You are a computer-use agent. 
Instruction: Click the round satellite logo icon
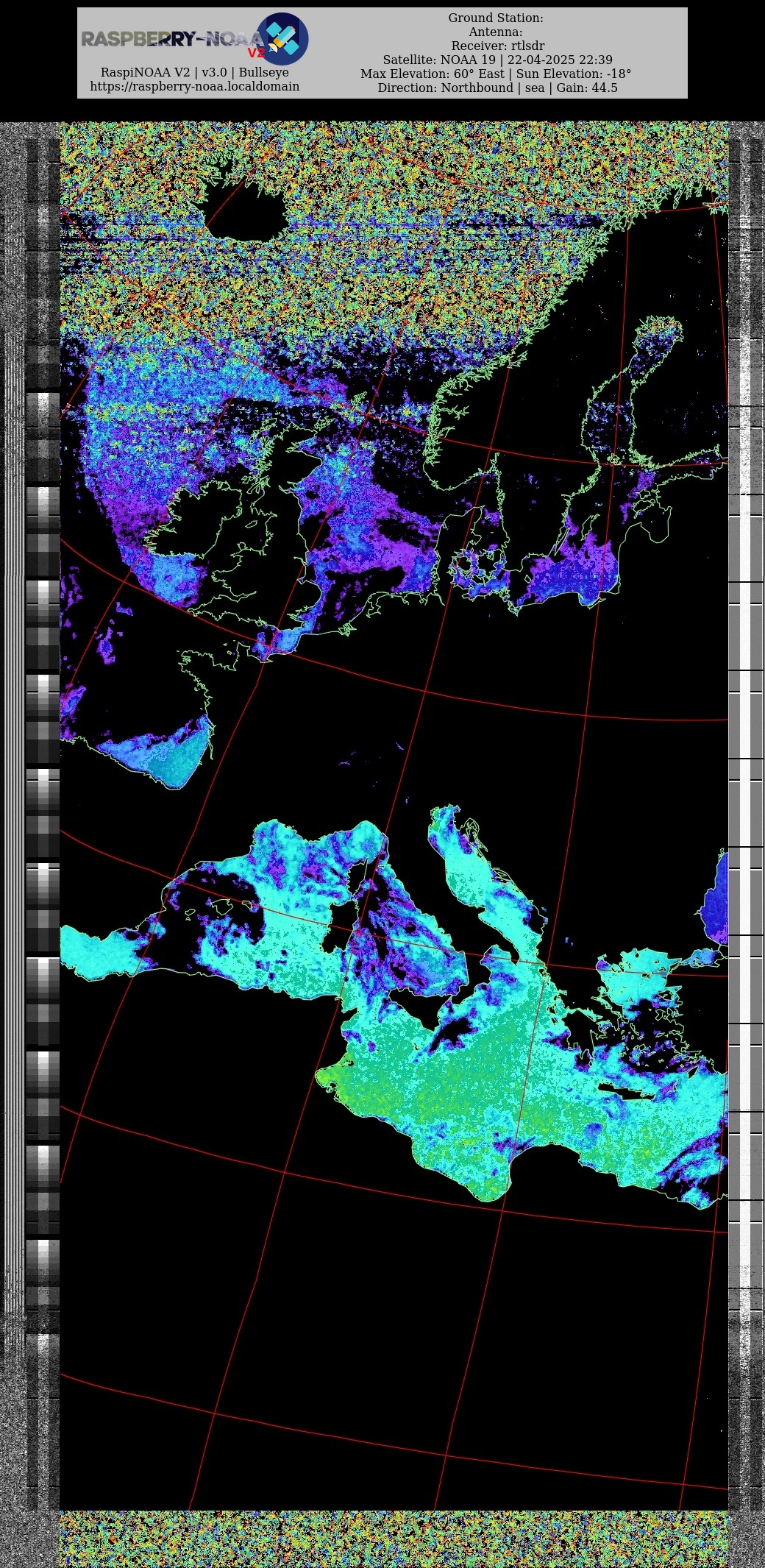point(282,39)
